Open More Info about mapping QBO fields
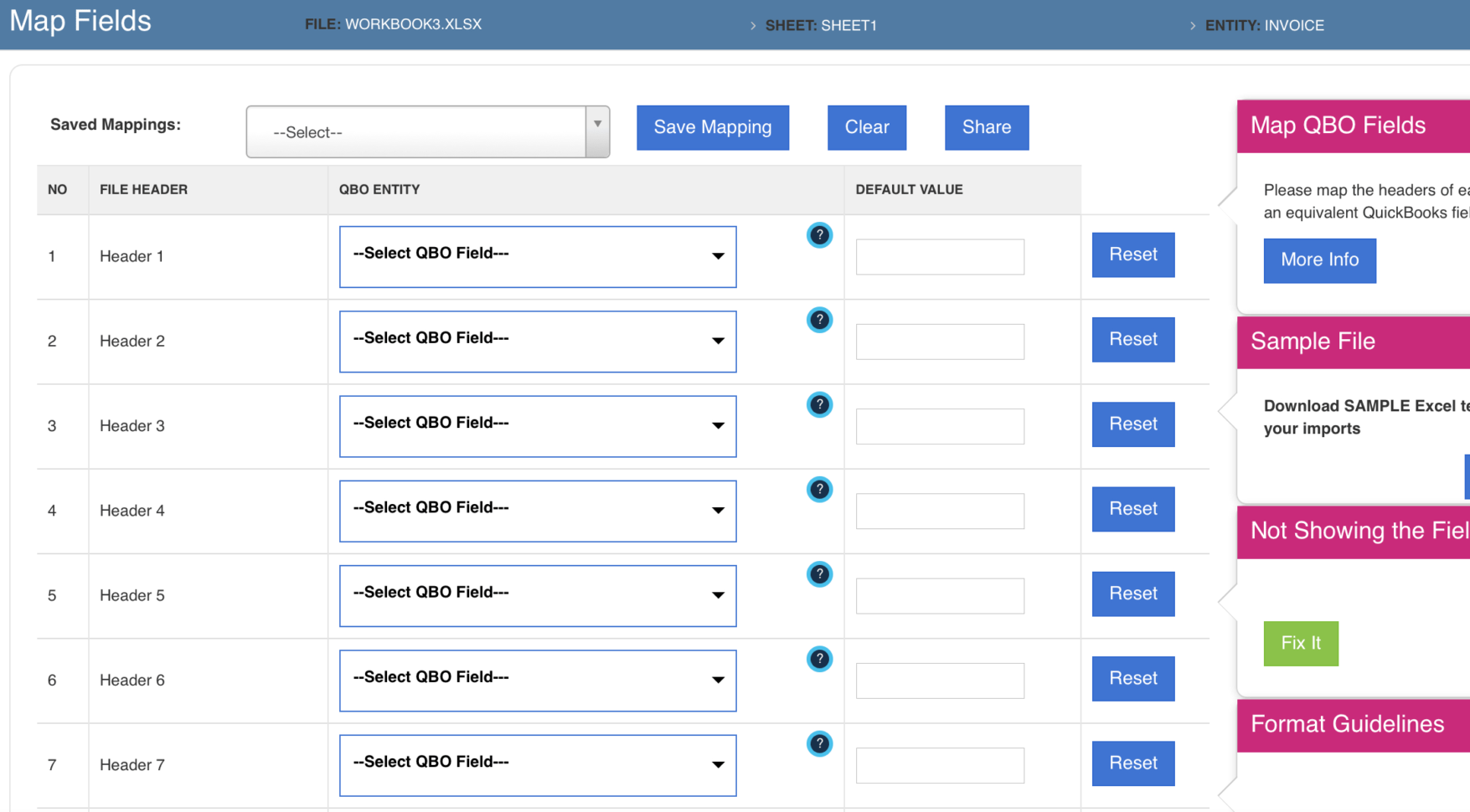1470x812 pixels. tap(1319, 260)
